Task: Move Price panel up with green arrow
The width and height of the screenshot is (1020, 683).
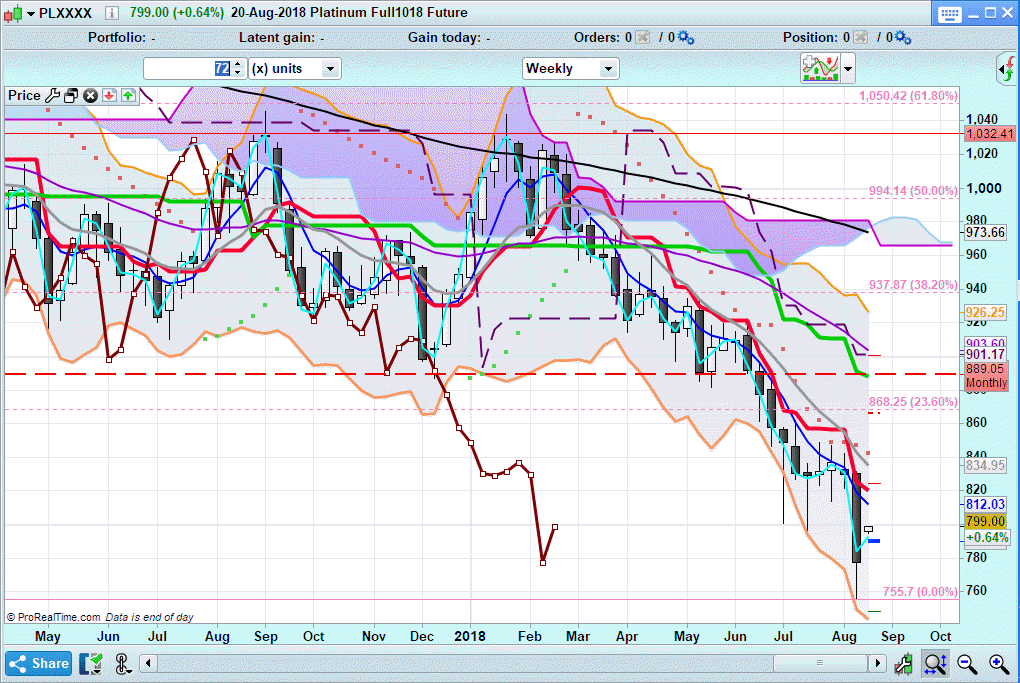Action: [128, 96]
